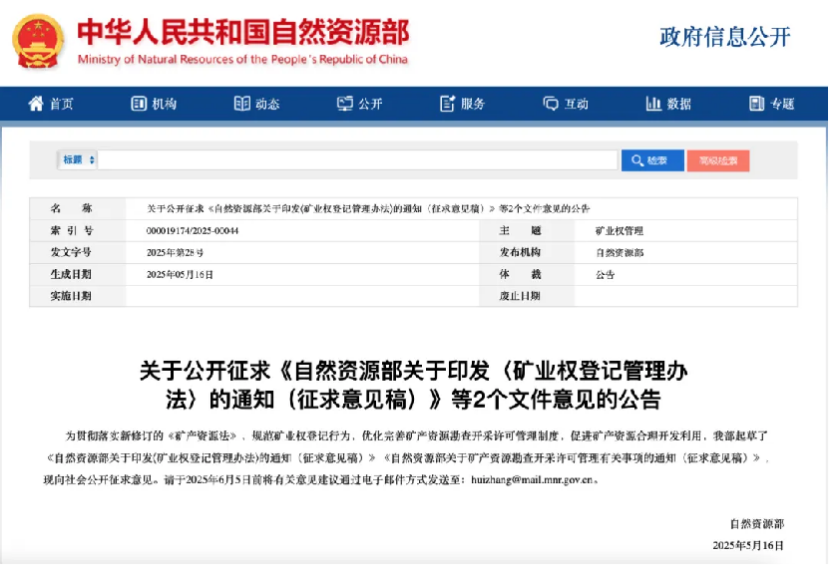830x566 pixels.
Task: Focus the search text input field
Action: pos(358,160)
